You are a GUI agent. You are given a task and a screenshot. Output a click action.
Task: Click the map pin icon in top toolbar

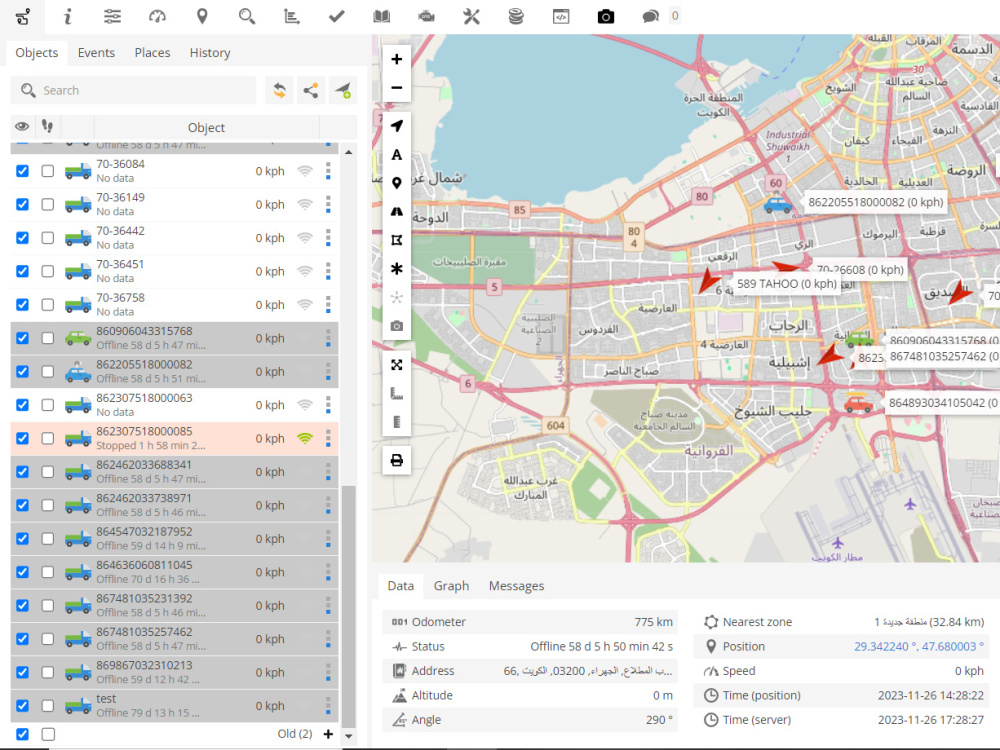(202, 17)
